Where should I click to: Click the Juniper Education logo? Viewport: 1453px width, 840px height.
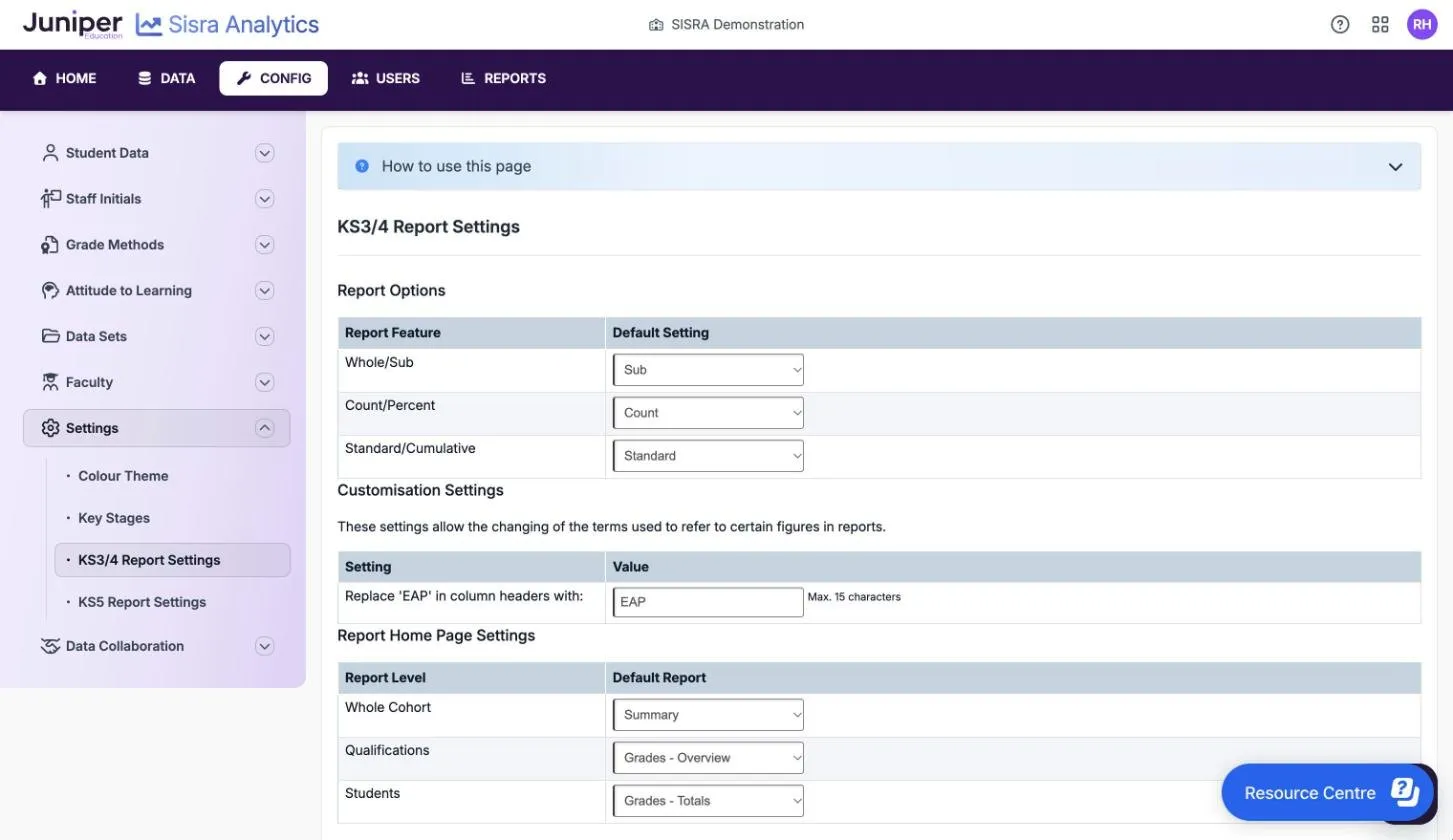[73, 24]
